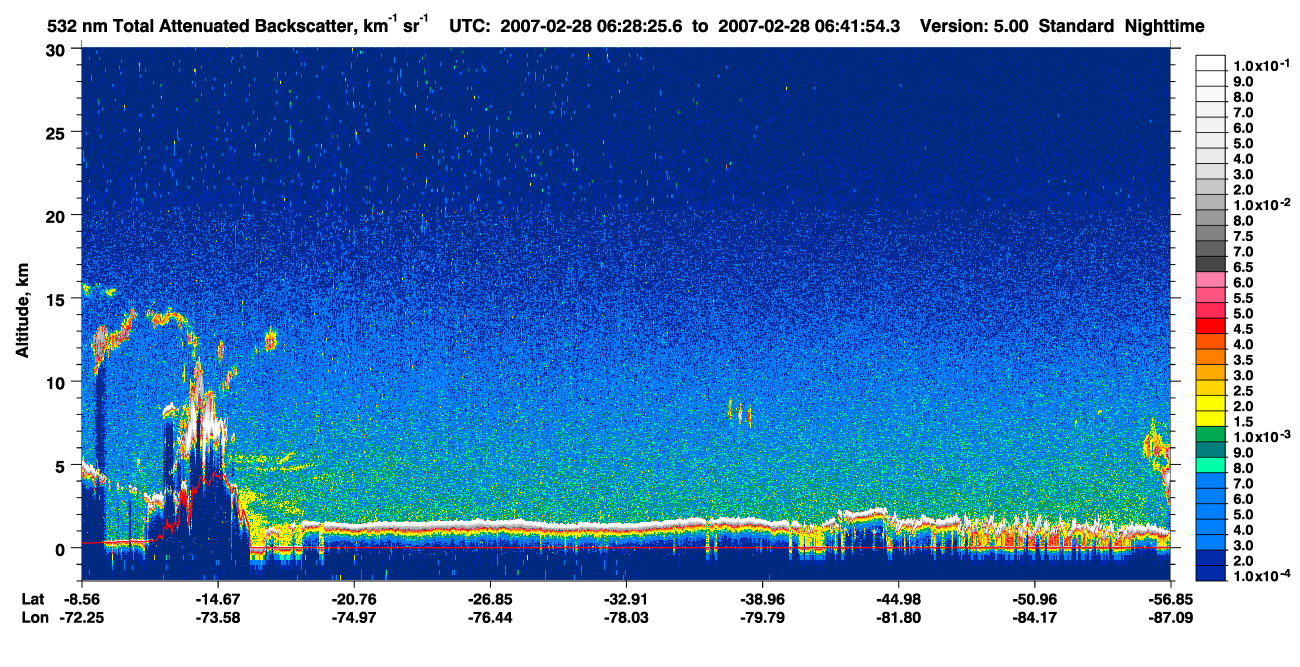Click the colorbar label '2.5'
Image resolution: width=1300 pixels, height=667 pixels.
click(1243, 391)
